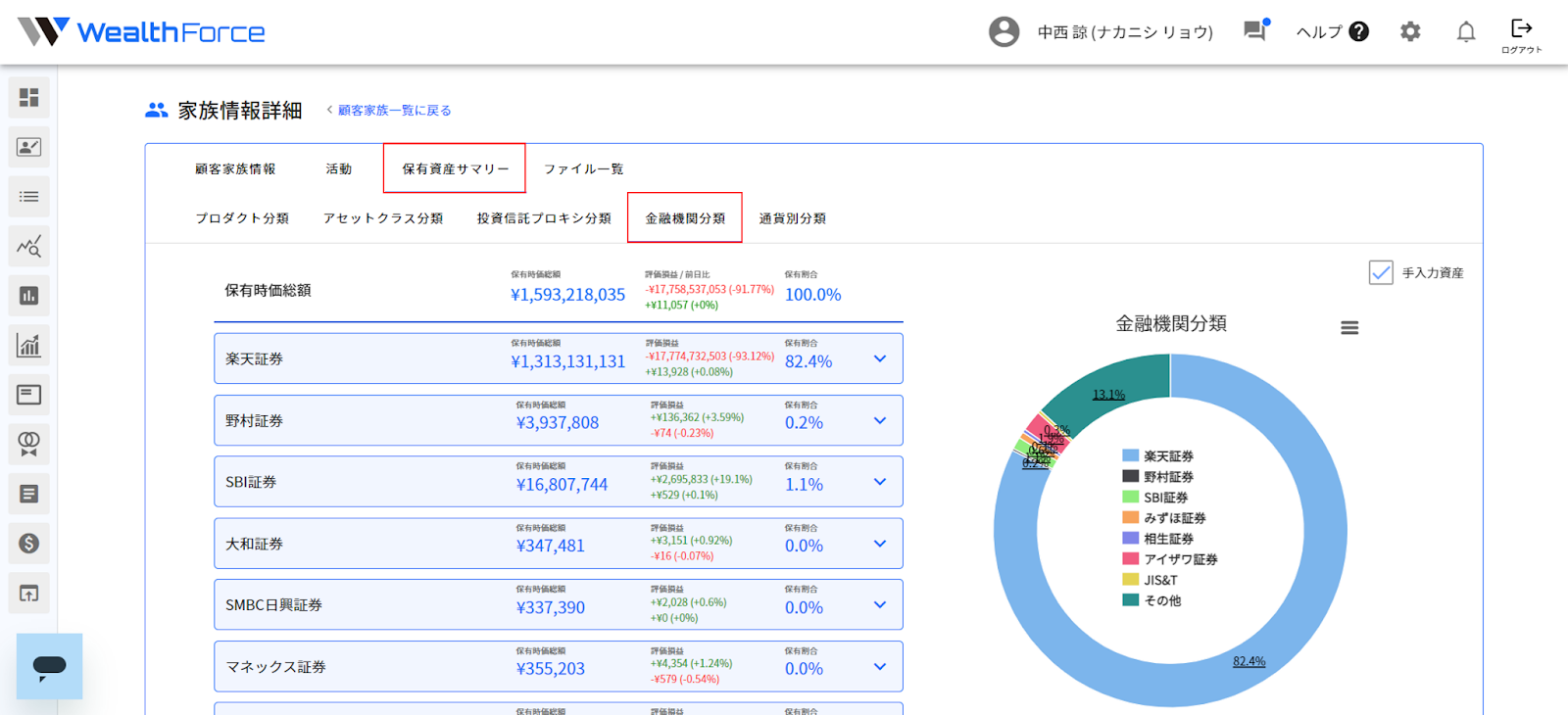Click the 82.4% label on the donut chart
This screenshot has width=1568, height=715.
(1249, 661)
